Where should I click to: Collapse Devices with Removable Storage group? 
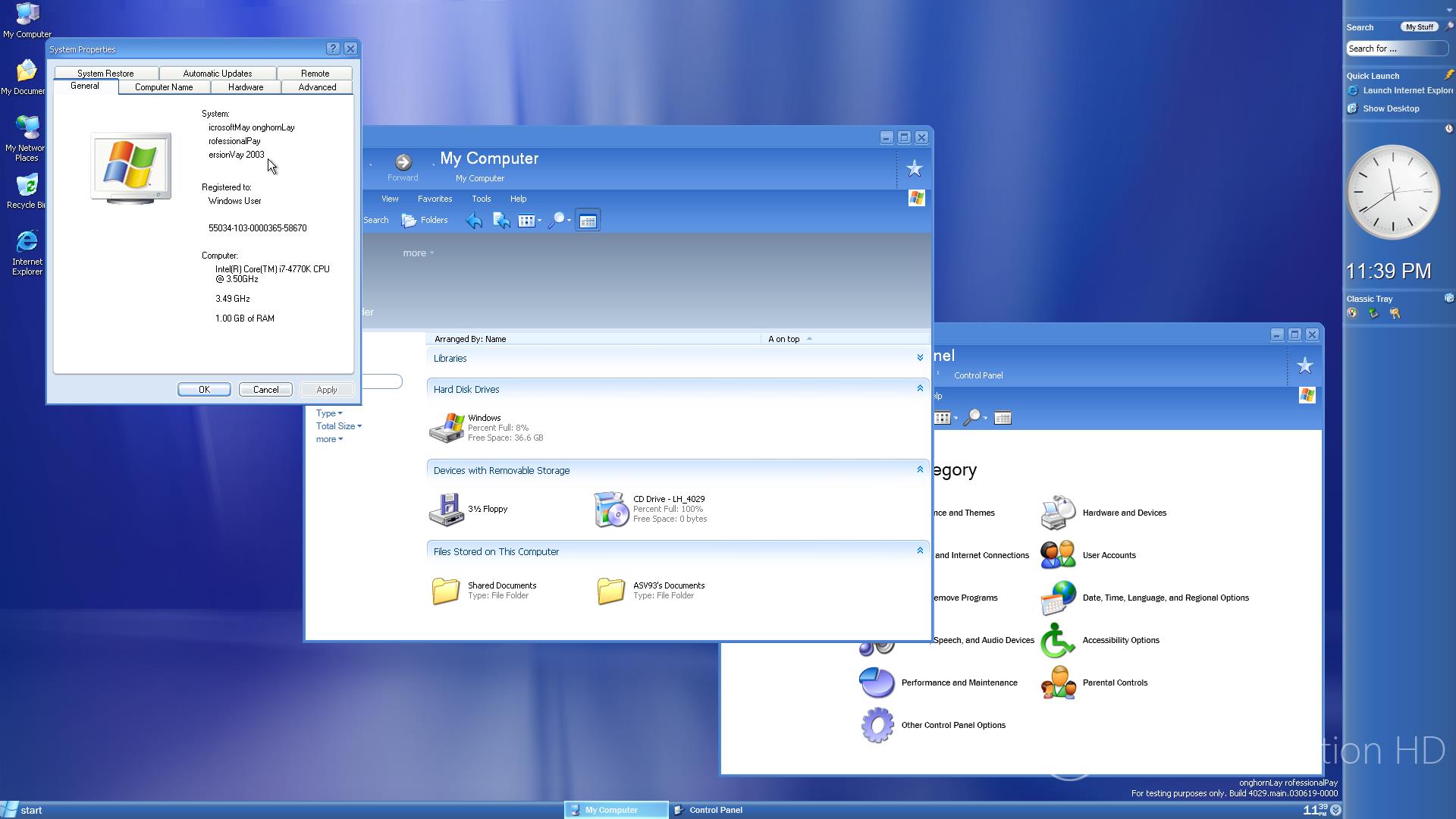[920, 470]
